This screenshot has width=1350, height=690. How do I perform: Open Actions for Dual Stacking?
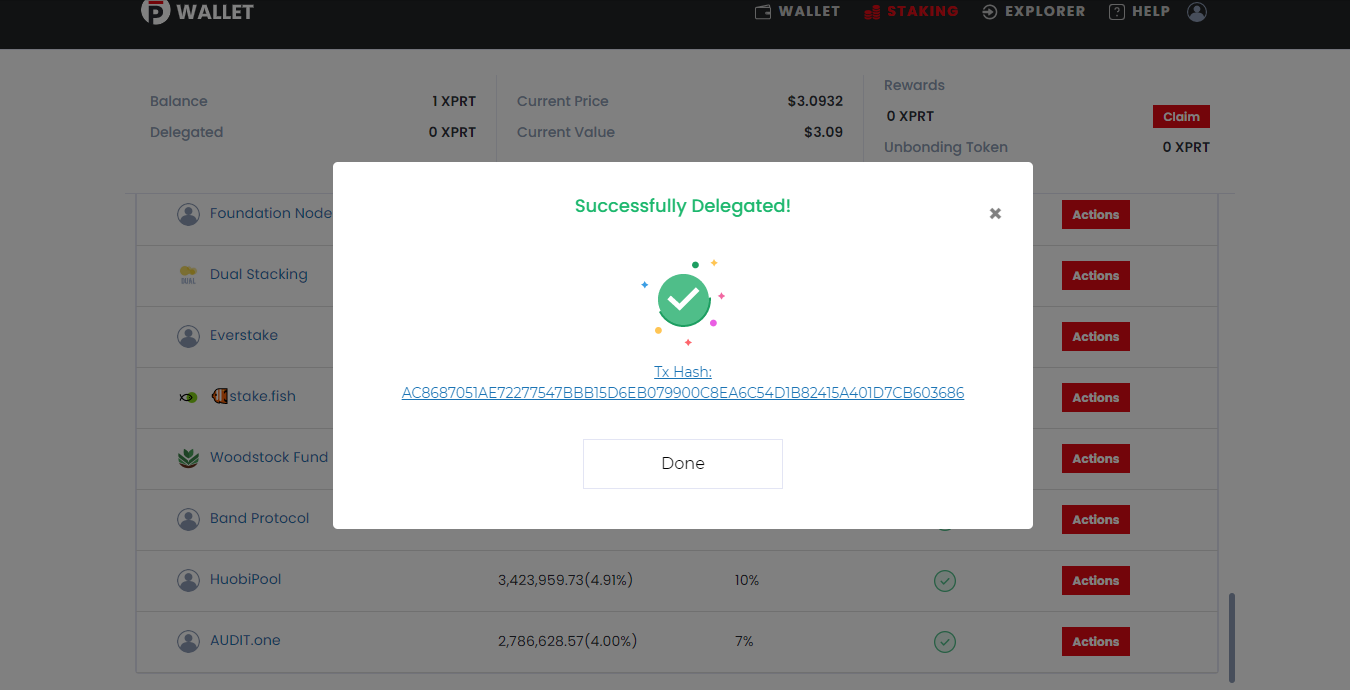point(1096,276)
